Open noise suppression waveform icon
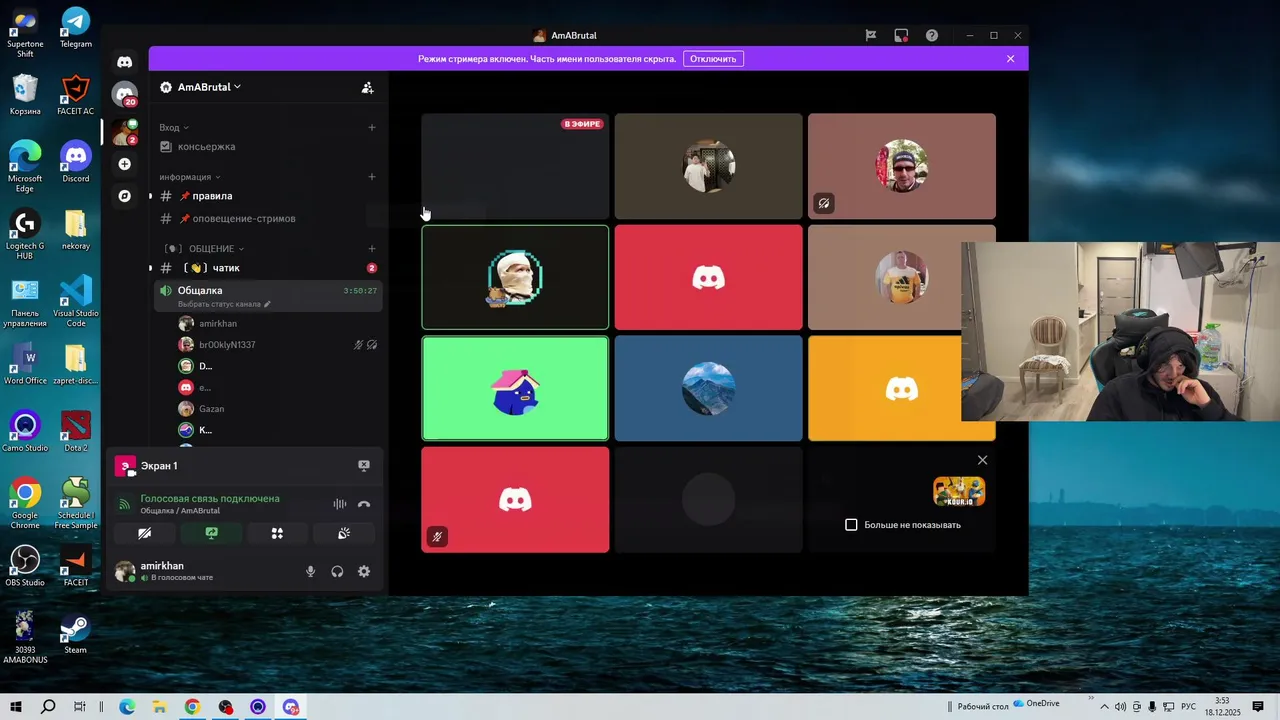This screenshot has height=720, width=1280. tap(340, 504)
